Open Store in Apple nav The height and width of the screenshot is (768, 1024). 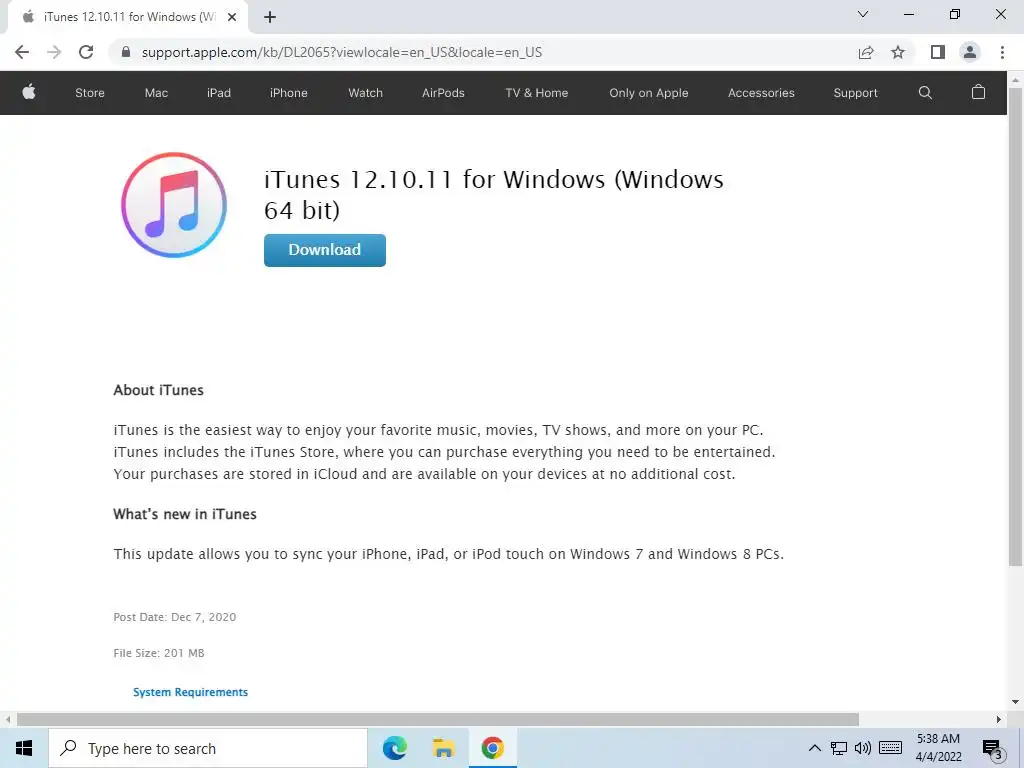(90, 93)
